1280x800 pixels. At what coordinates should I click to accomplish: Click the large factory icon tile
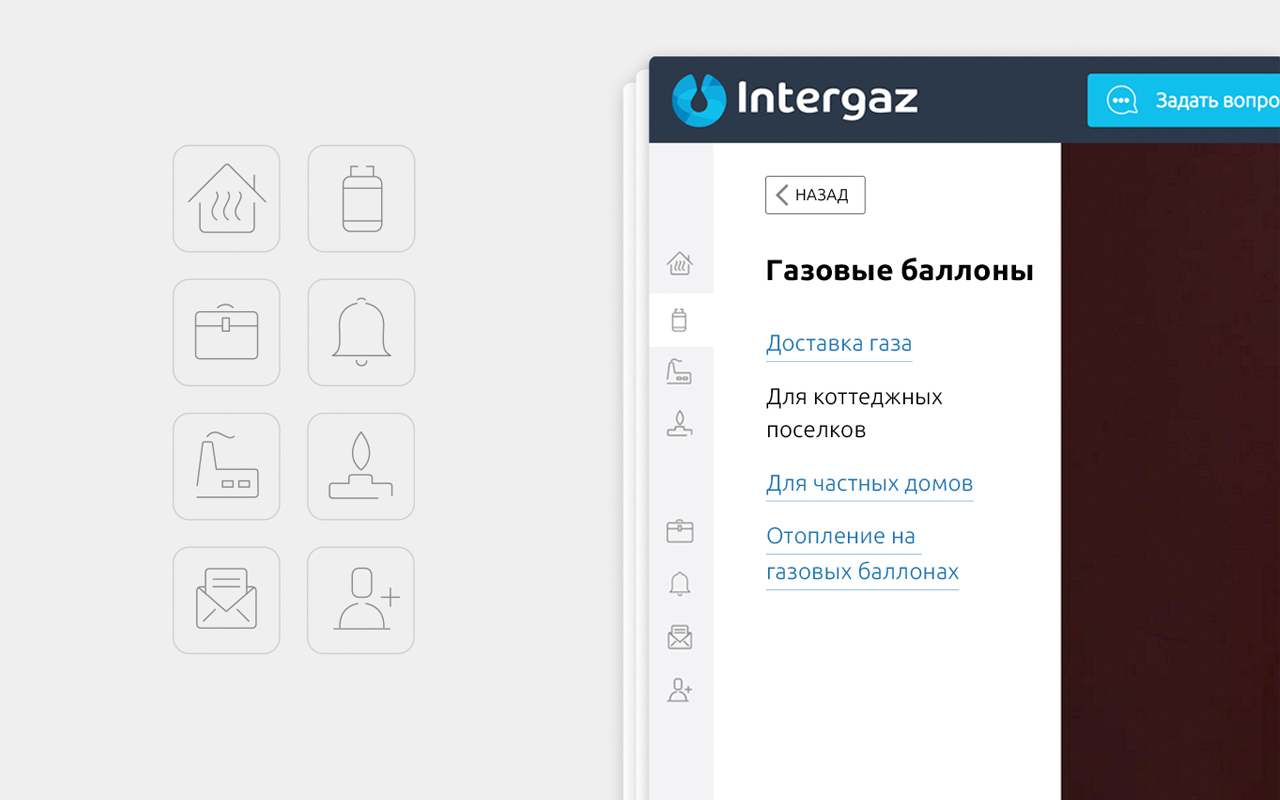pyautogui.click(x=226, y=466)
